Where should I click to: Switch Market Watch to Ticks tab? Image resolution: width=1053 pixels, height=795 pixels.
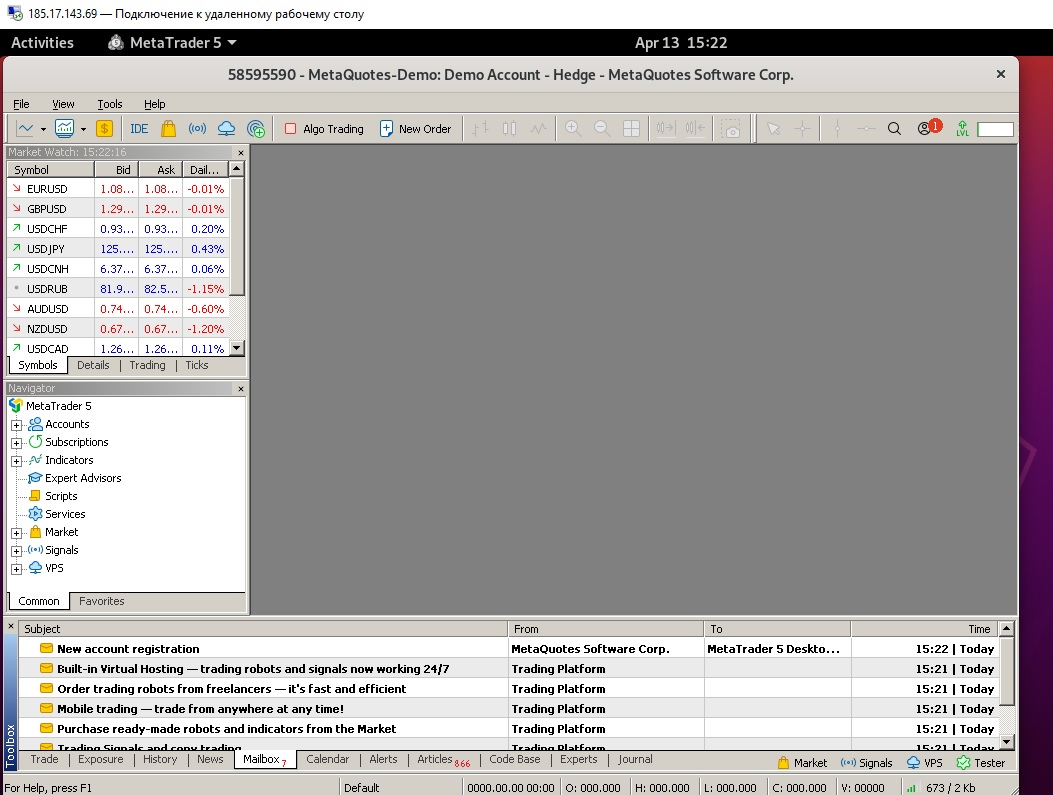(197, 365)
